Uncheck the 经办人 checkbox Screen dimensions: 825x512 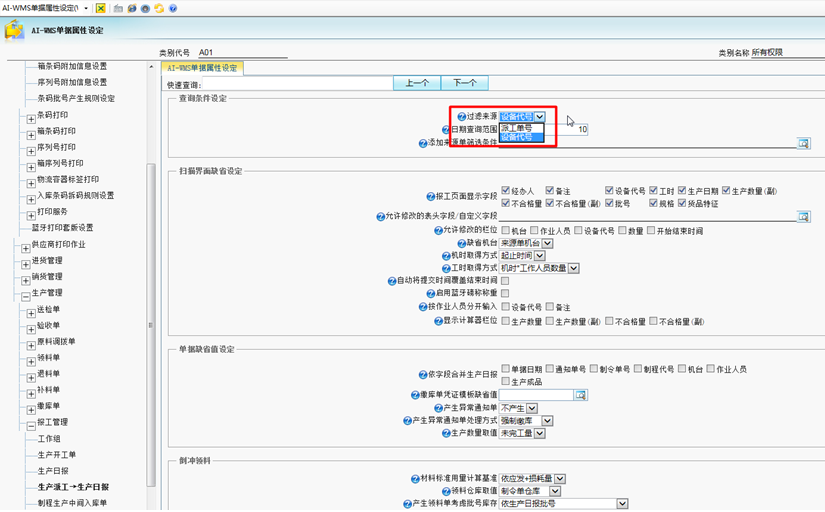[504, 190]
